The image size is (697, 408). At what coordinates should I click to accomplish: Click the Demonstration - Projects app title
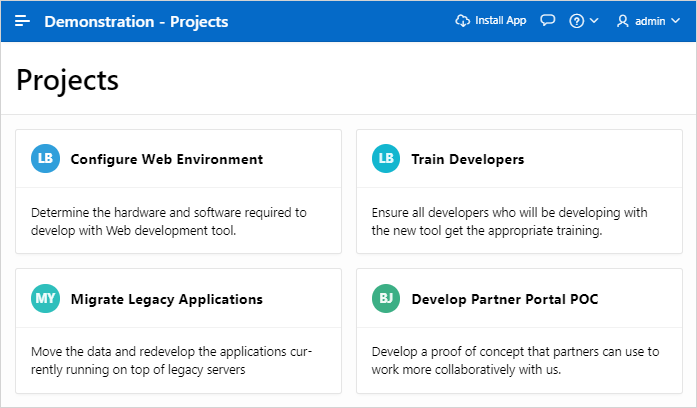pos(136,21)
